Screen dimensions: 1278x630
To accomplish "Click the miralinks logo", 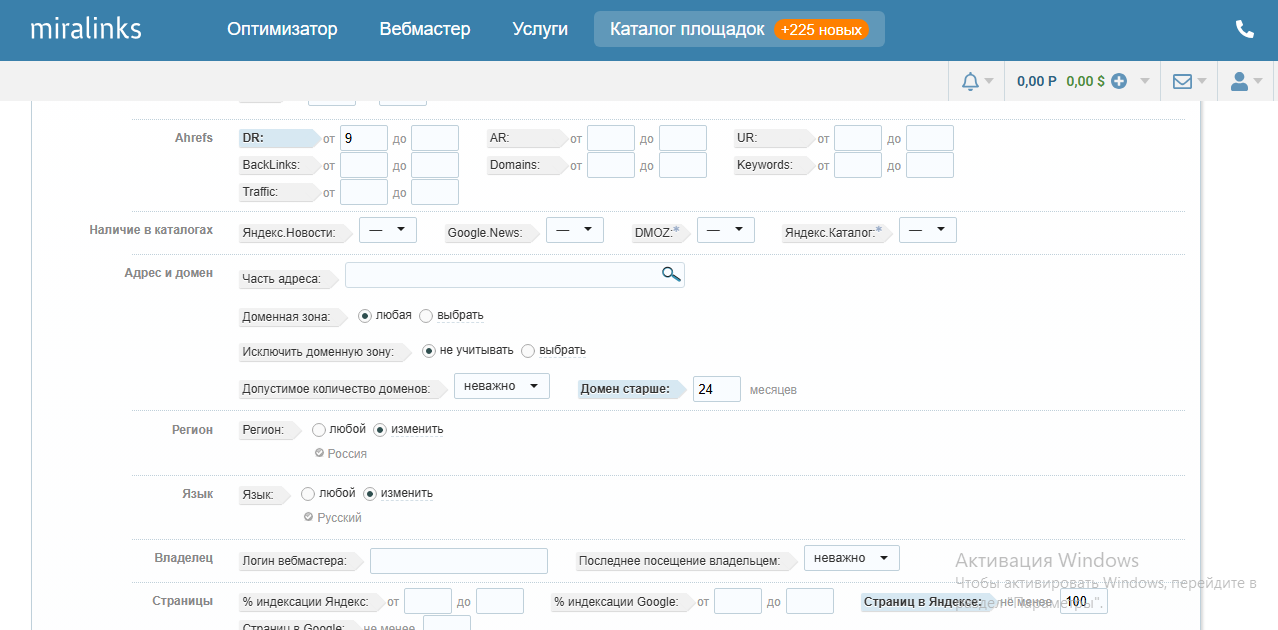I will 88,28.
